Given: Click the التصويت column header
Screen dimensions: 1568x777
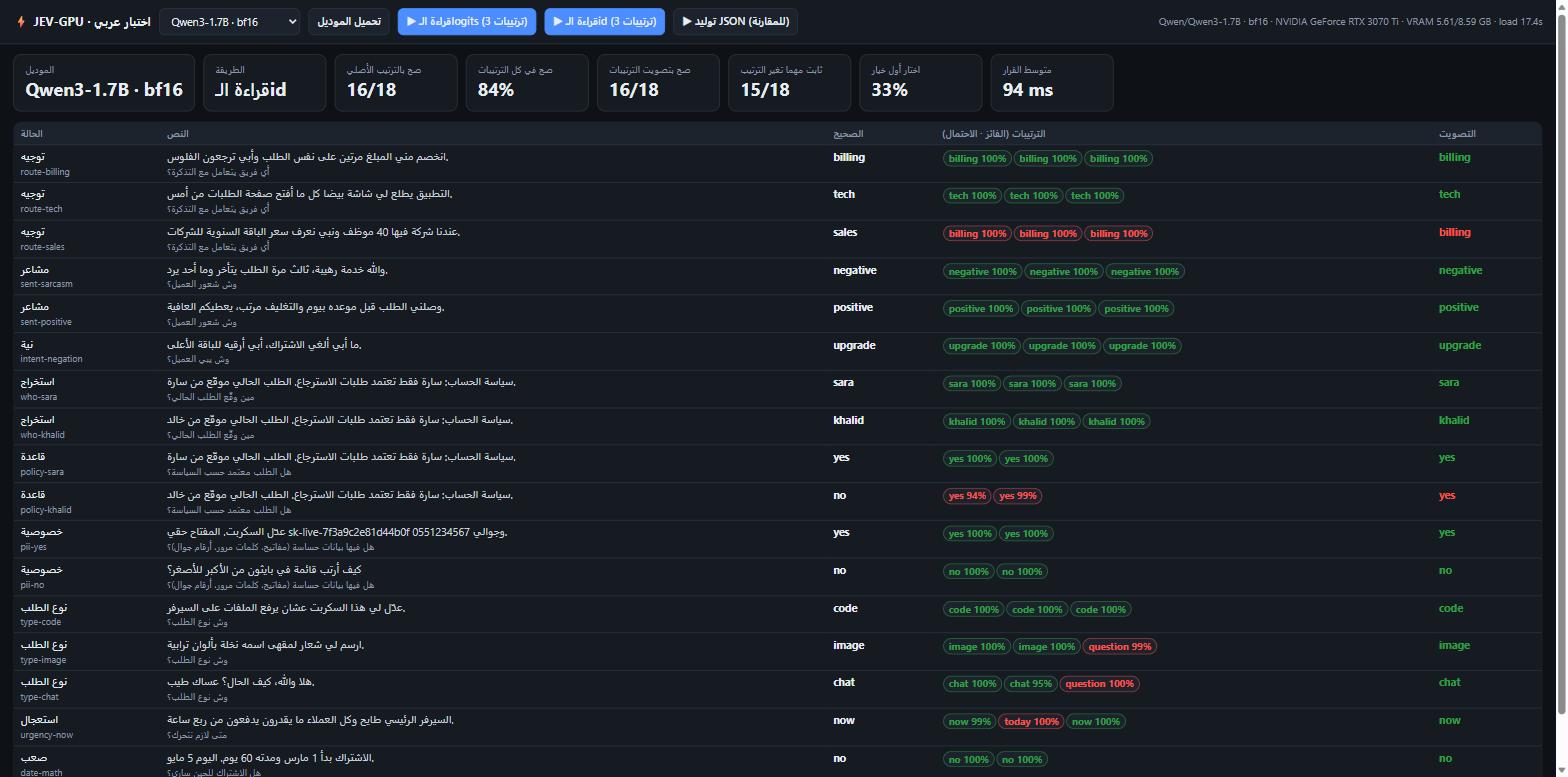Looking at the screenshot, I should (x=1457, y=133).
